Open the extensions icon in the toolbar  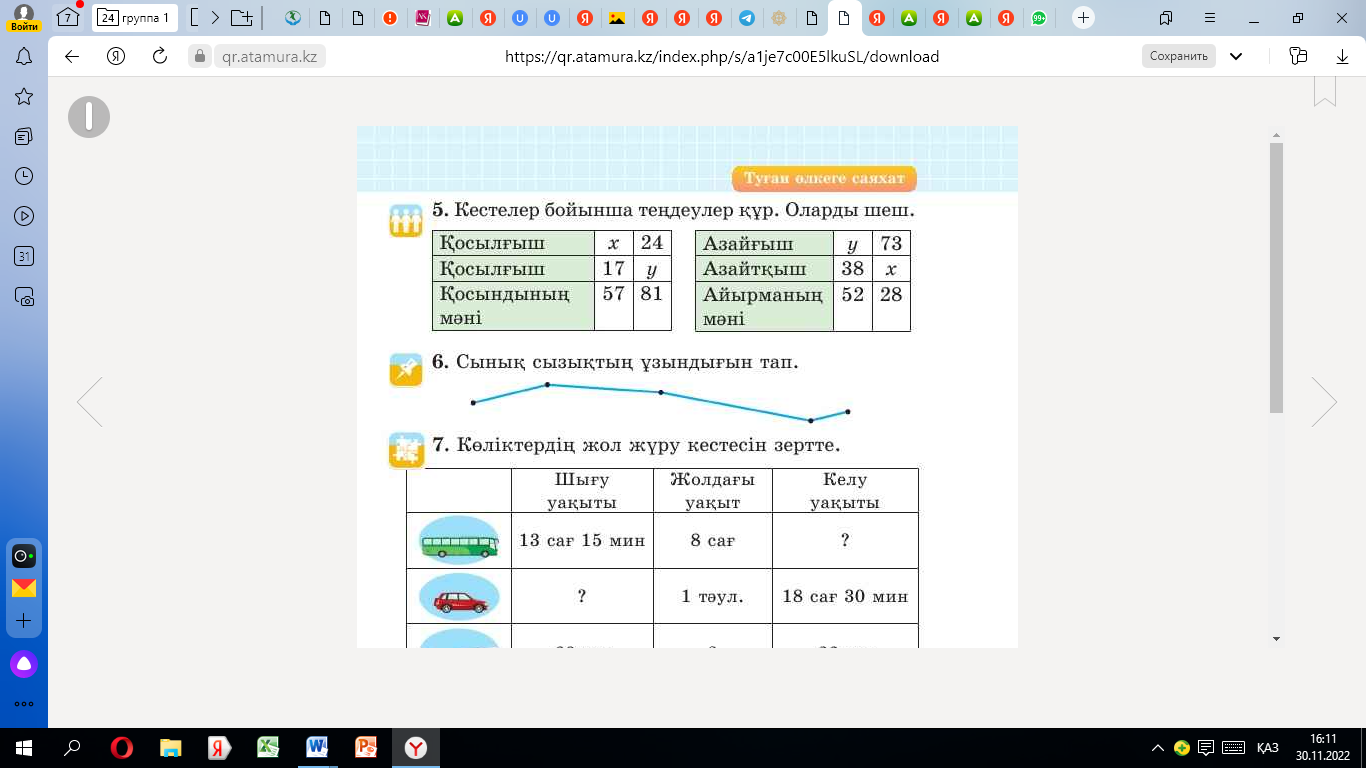(1299, 57)
